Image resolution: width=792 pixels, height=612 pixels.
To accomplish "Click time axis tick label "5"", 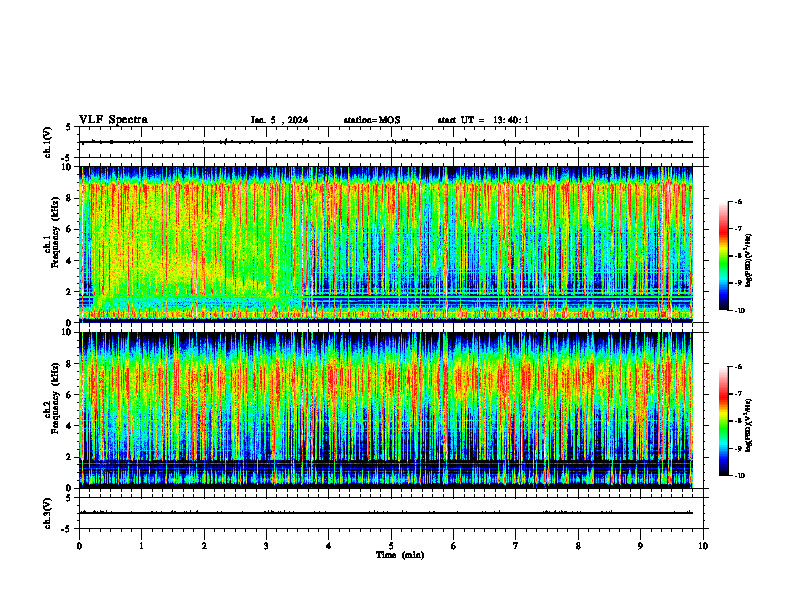I will (391, 546).
